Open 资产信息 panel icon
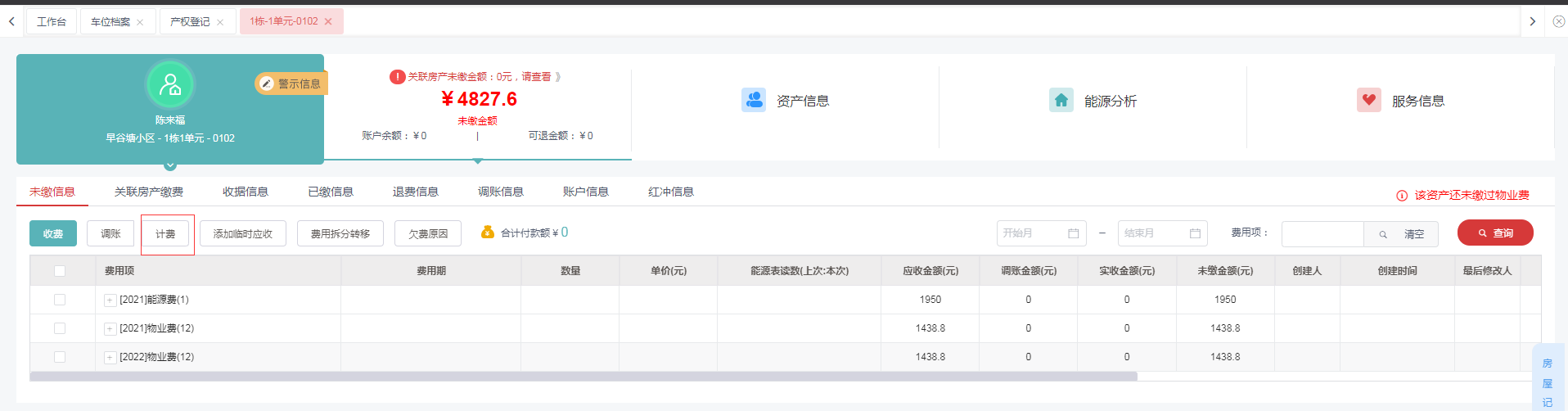 coord(754,100)
